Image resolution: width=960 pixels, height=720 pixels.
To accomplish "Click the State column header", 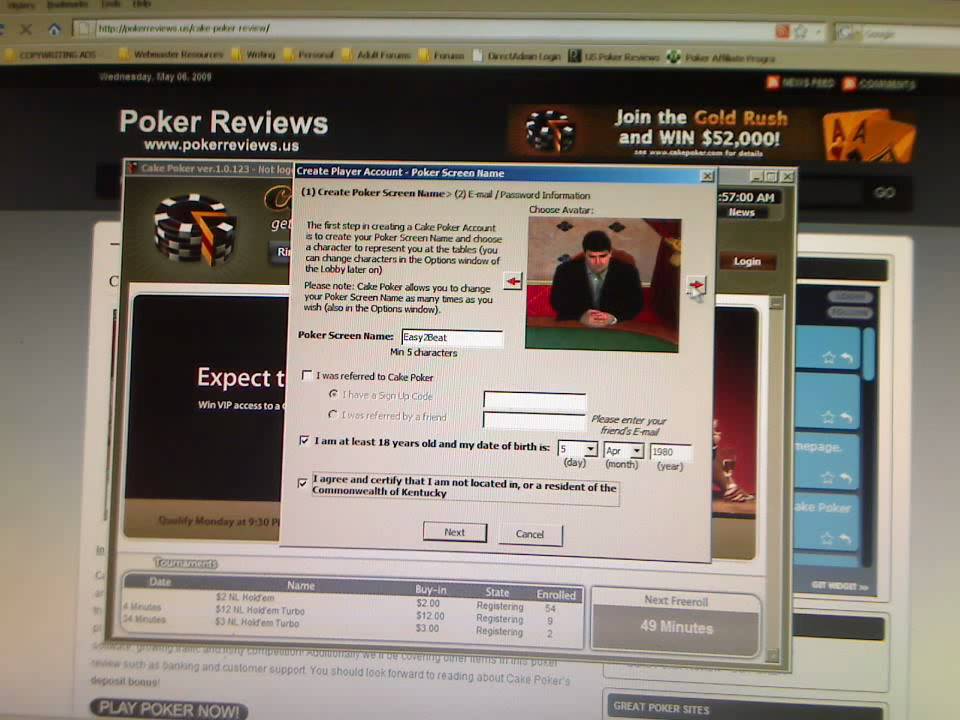I will 497,592.
